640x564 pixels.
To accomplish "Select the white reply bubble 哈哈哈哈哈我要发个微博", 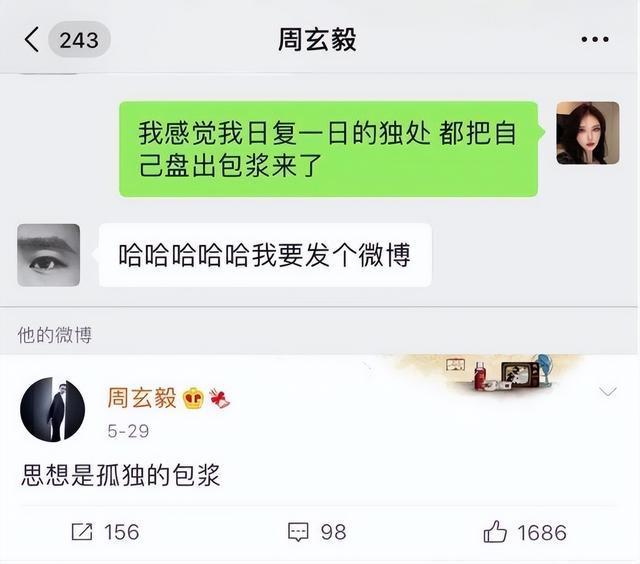I will click(x=265, y=255).
